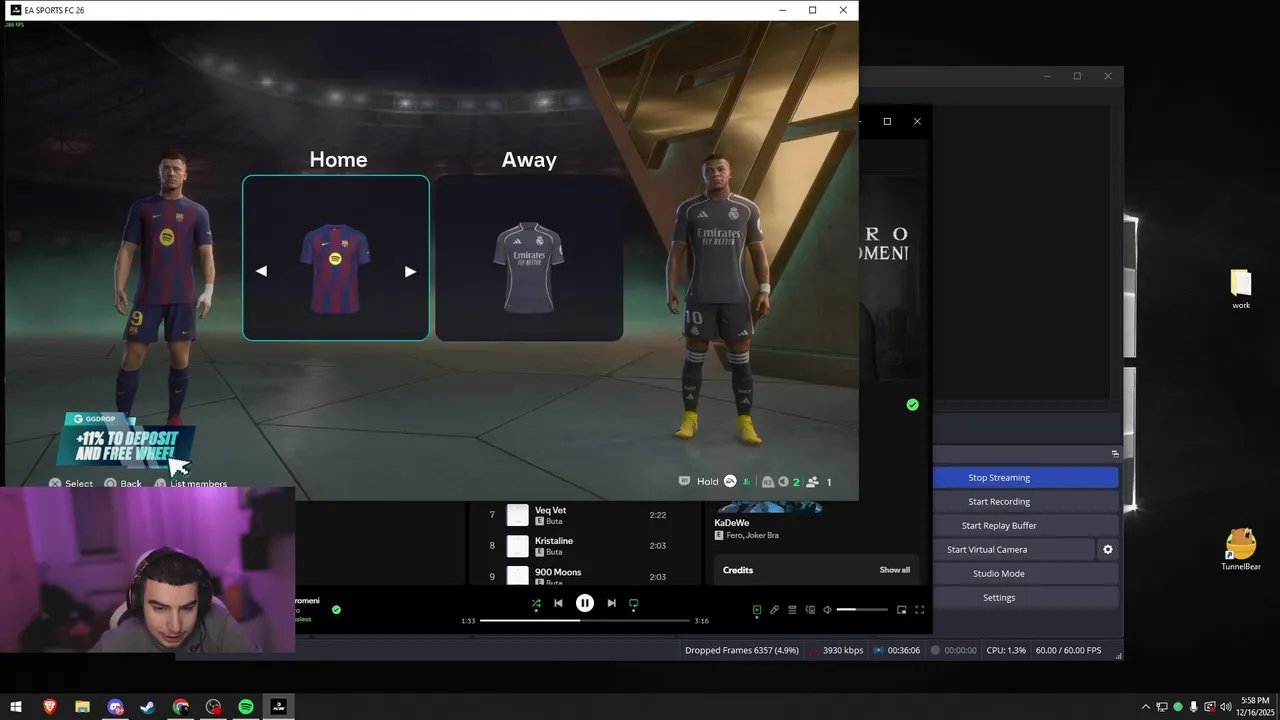Toggle shuffle in Spotify player
The image size is (1280, 720).
(x=536, y=603)
